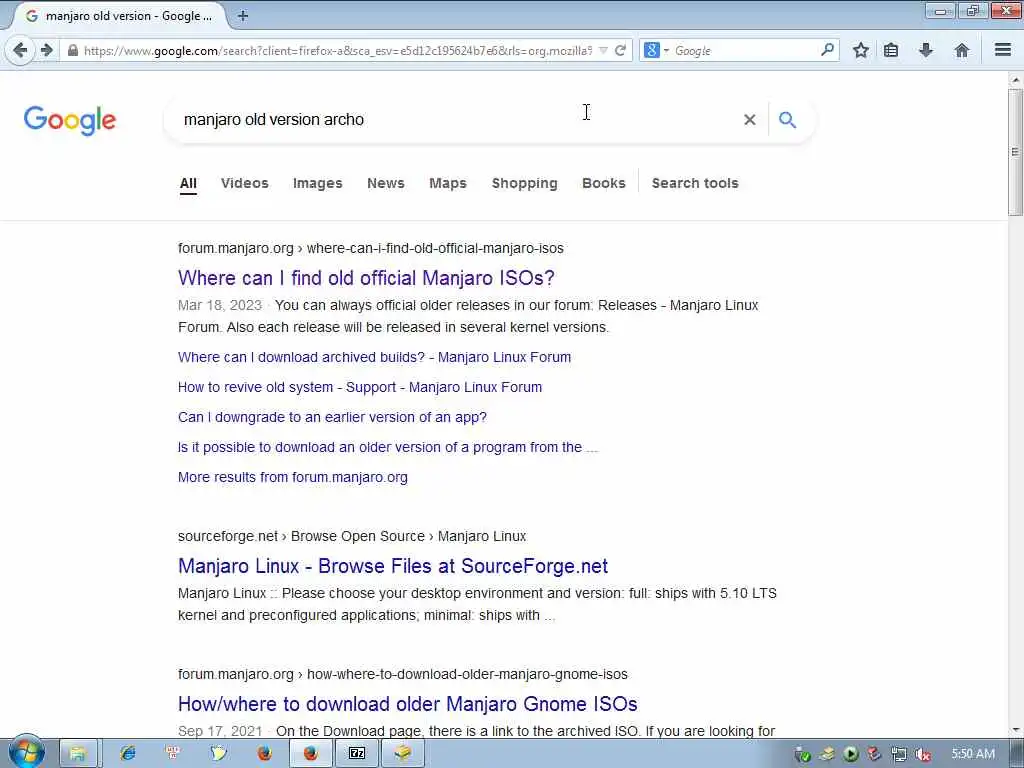Go to the Firefox home page
This screenshot has width=1024, height=768.
point(961,50)
